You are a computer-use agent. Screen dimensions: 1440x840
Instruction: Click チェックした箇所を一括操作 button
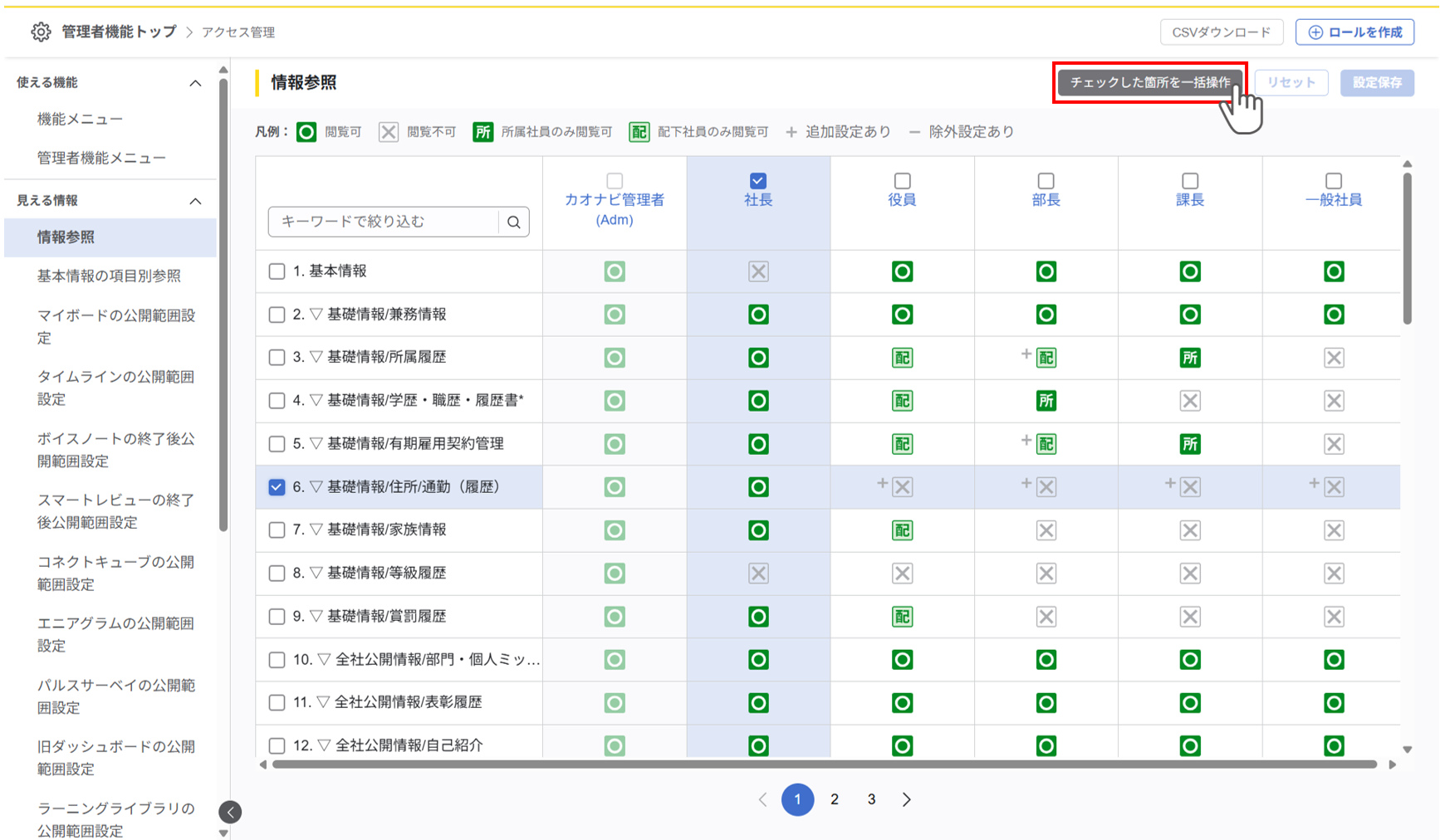point(1150,82)
